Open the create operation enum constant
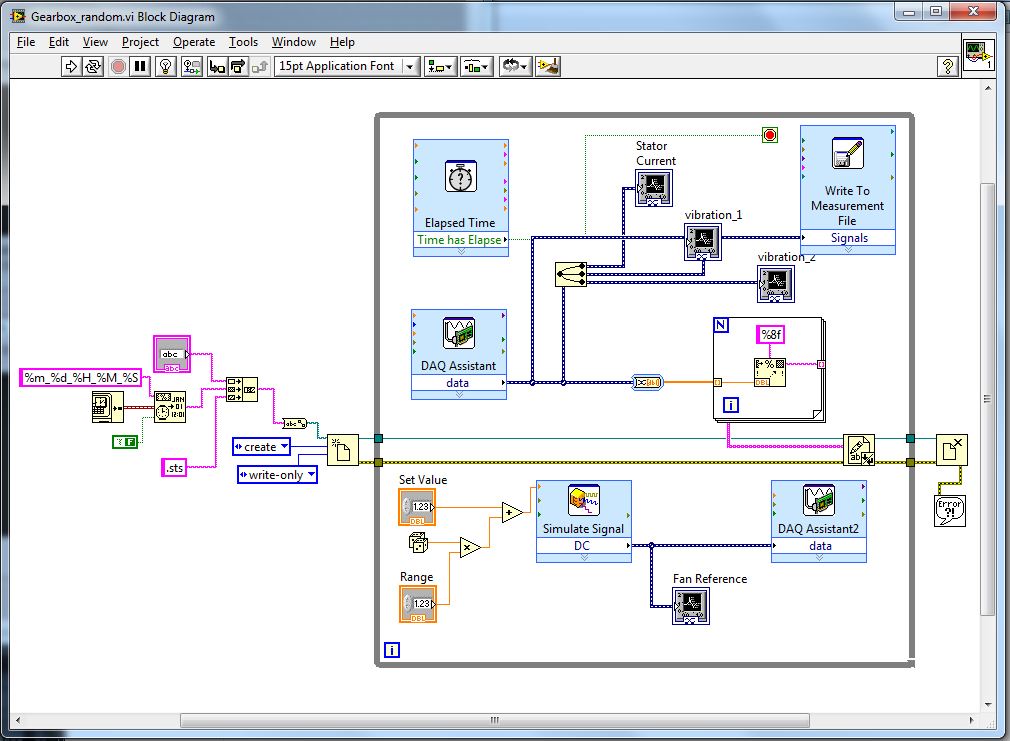1010x741 pixels. point(262,447)
